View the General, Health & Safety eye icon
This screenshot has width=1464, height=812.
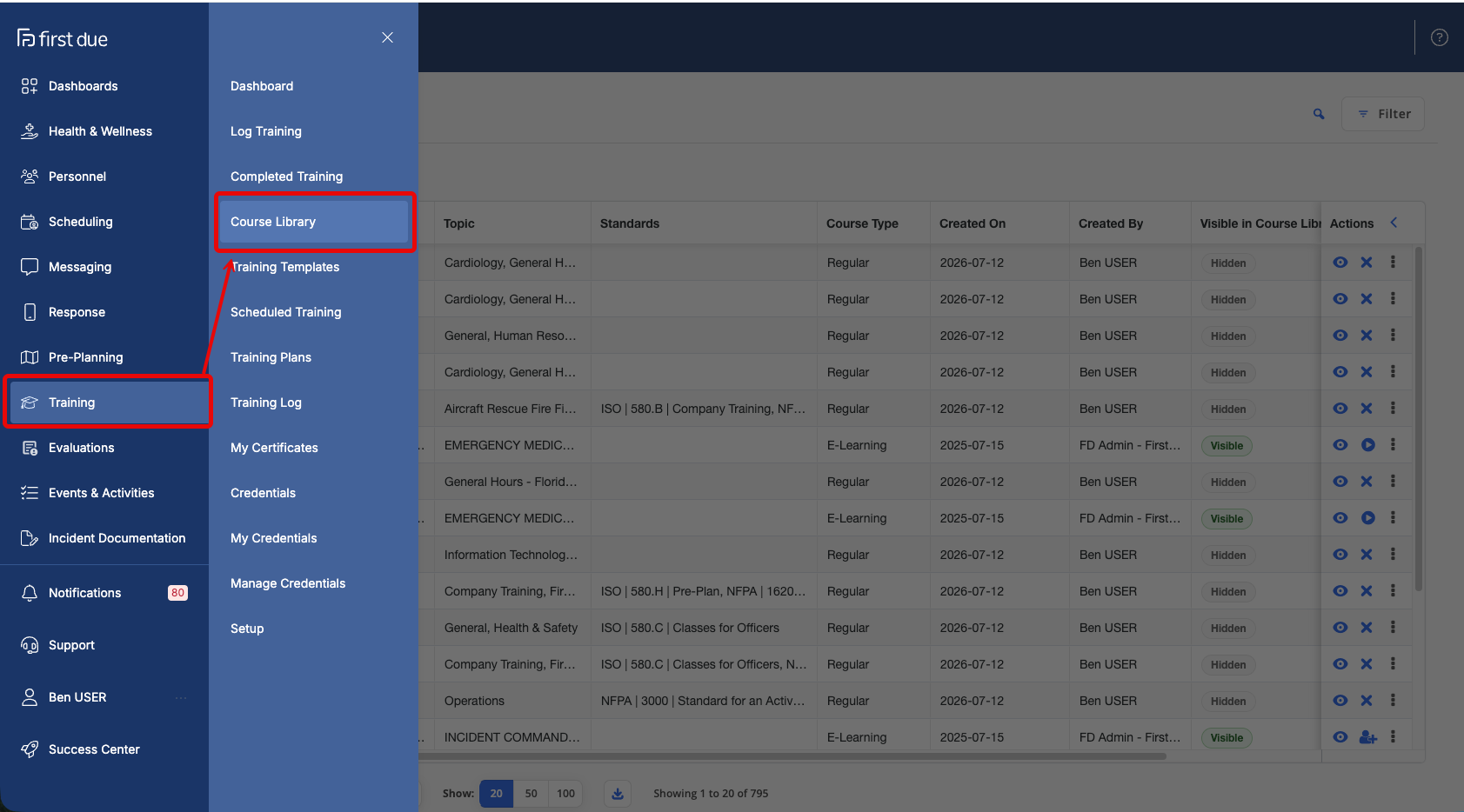(1340, 628)
